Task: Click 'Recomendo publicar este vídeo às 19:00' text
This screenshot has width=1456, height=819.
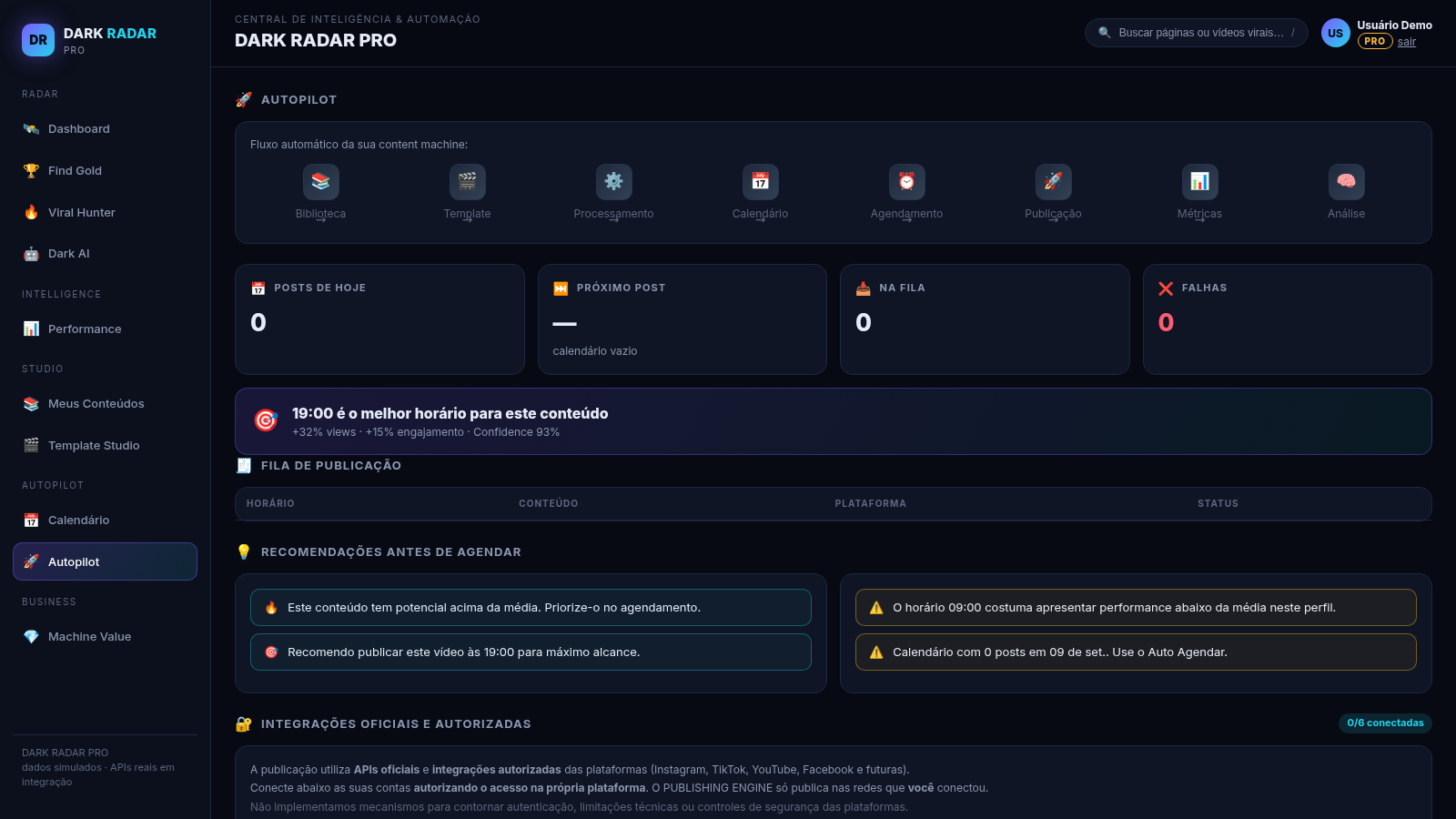Action: click(464, 652)
